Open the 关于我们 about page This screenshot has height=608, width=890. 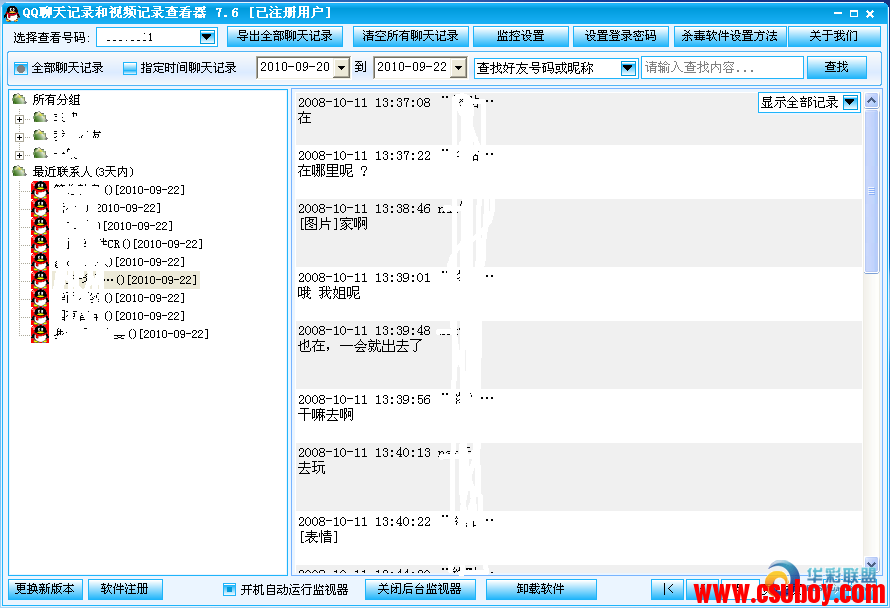tap(834, 36)
